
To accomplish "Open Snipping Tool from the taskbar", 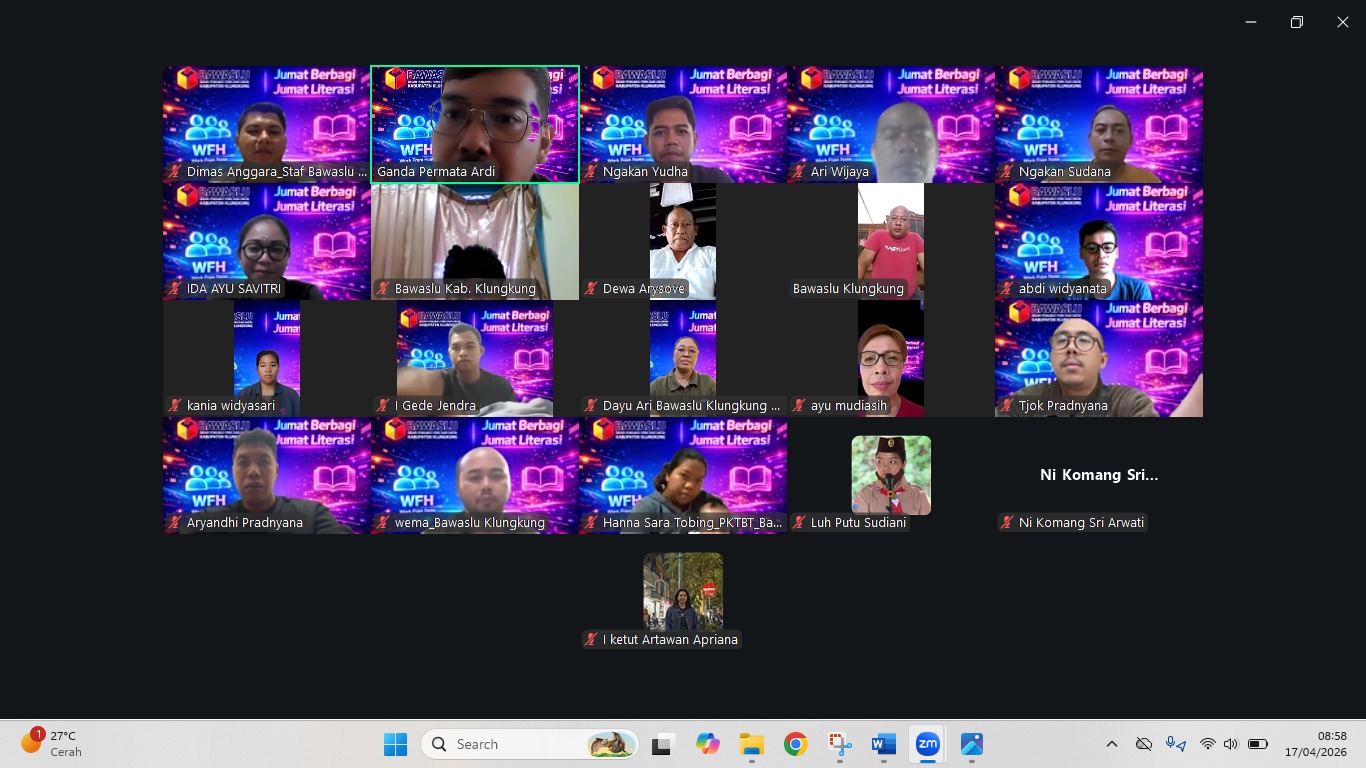I will (839, 744).
